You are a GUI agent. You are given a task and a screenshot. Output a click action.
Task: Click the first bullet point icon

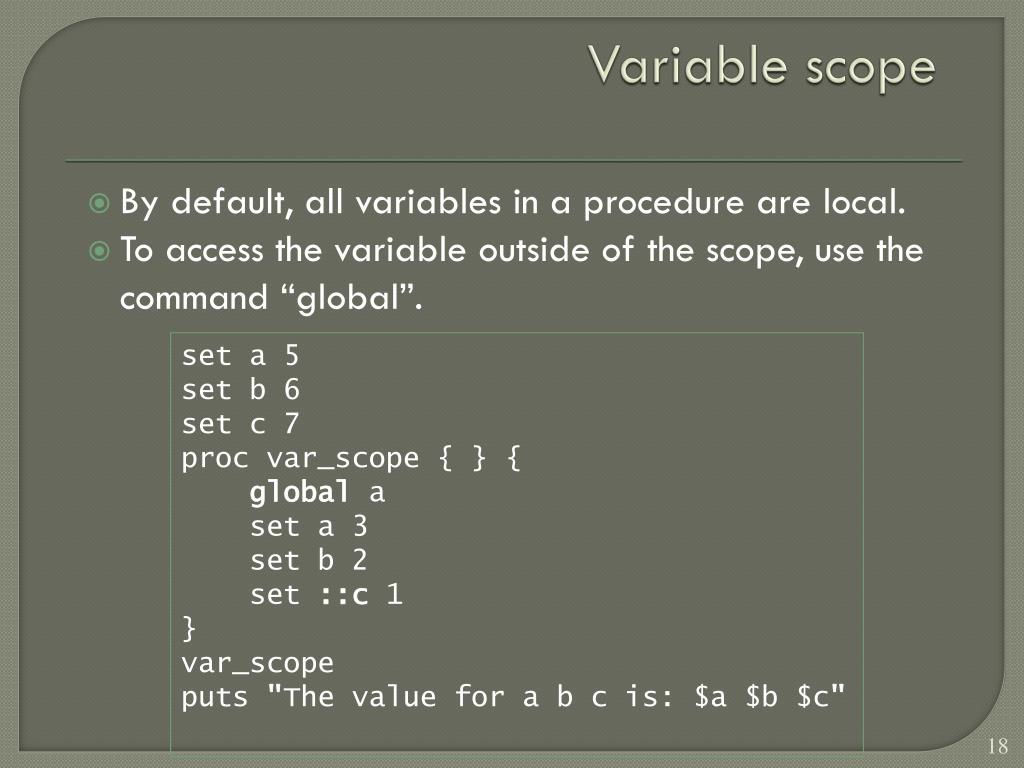click(99, 203)
